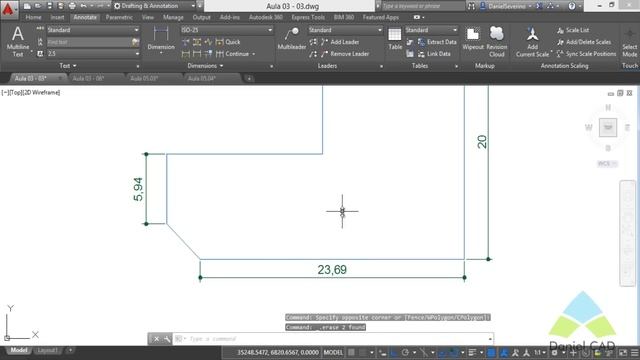Click the find text search icon
Image resolution: width=640 pixels, height=360 pixels.
[135, 42]
